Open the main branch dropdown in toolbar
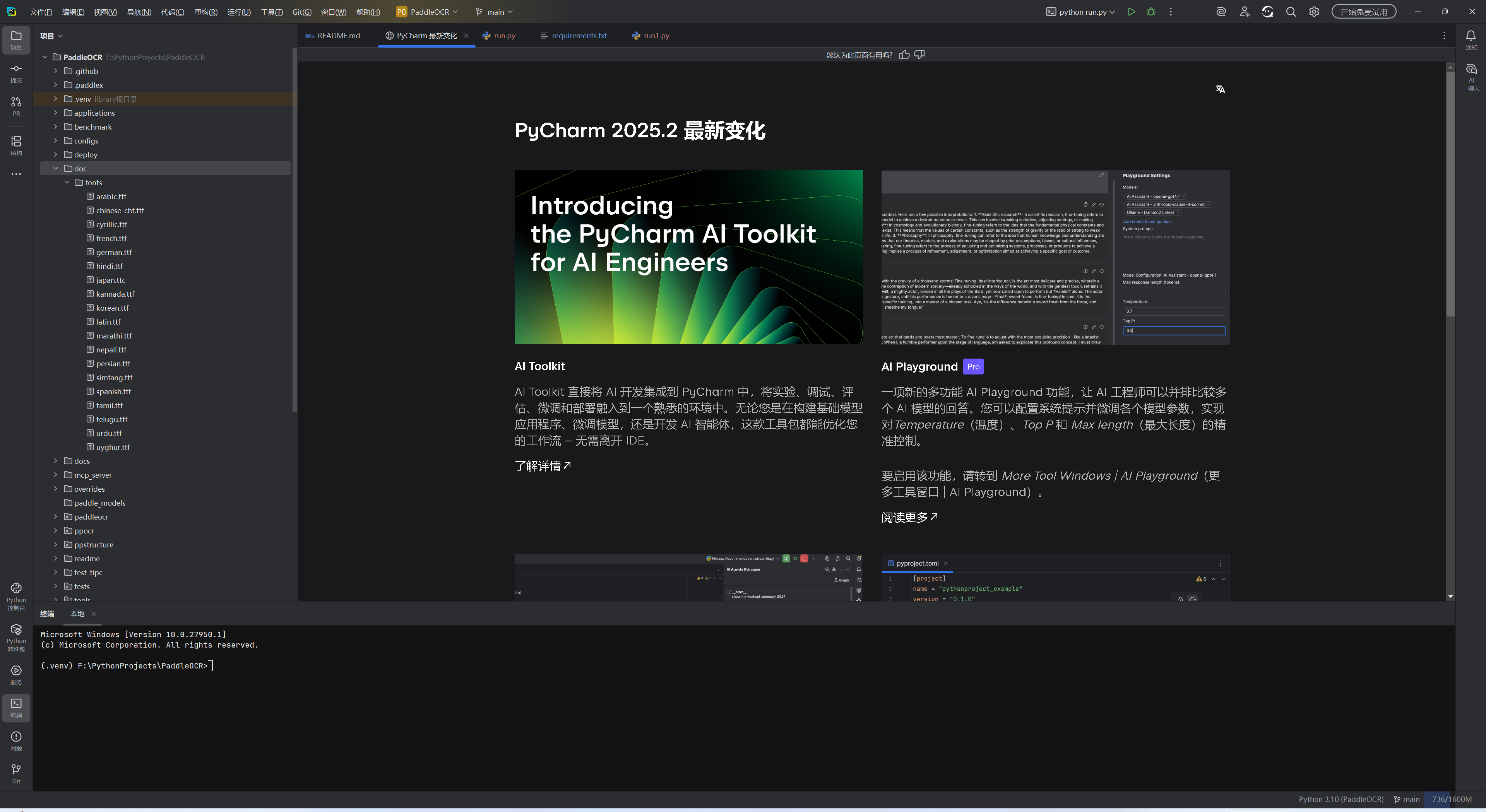 [x=495, y=12]
